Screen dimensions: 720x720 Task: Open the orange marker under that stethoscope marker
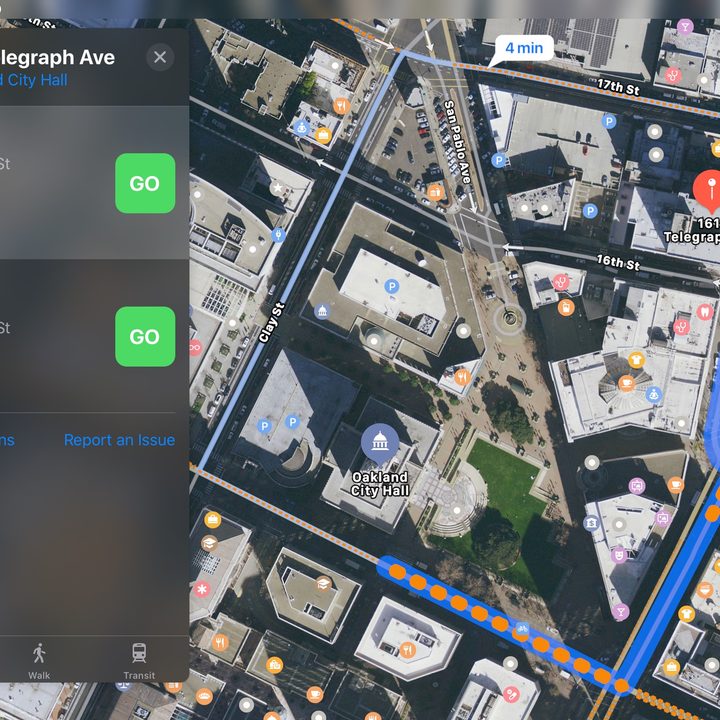pos(566,307)
